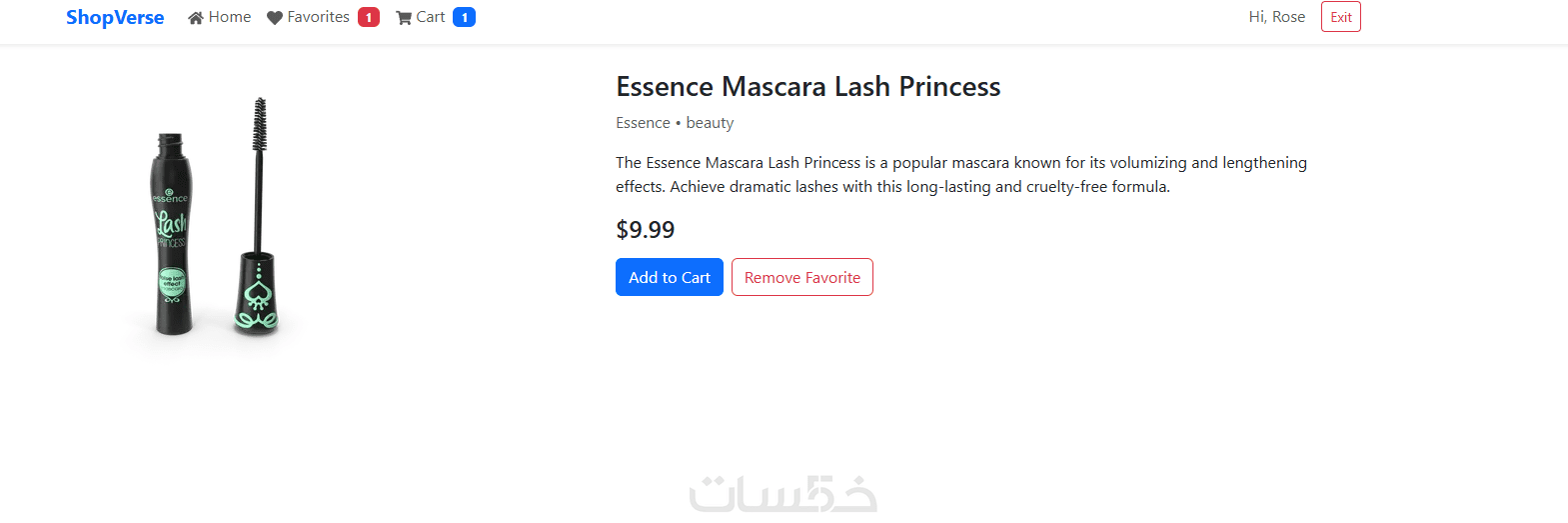Image resolution: width=1568 pixels, height=523 pixels.
Task: Click the Essence Mascara Lash Princess title
Action: pyautogui.click(x=807, y=87)
